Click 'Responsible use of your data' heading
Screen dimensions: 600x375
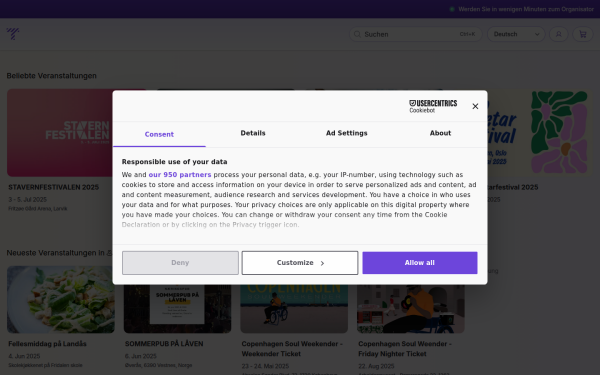[174, 162]
